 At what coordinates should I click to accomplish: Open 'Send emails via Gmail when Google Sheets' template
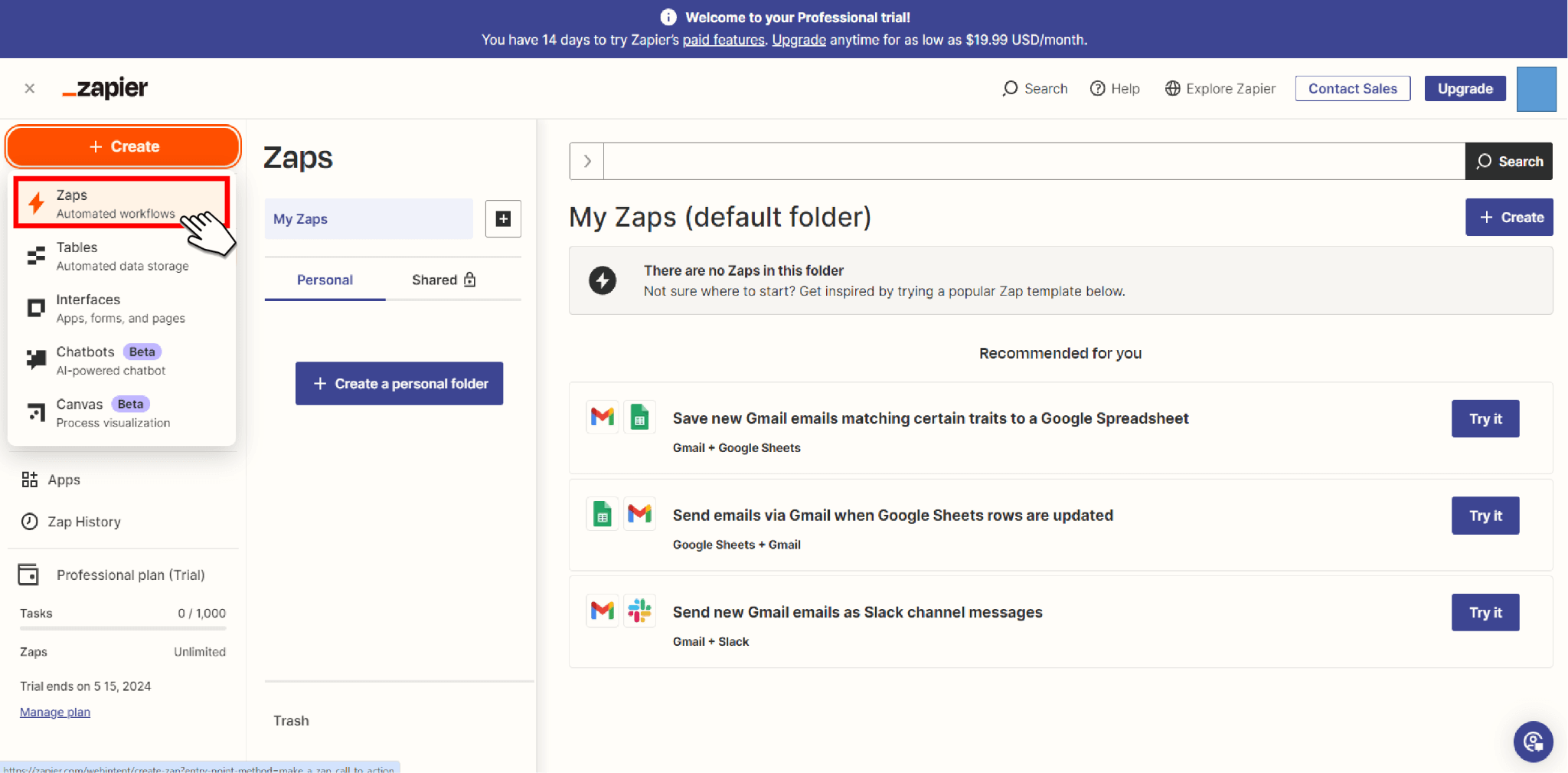(893, 516)
